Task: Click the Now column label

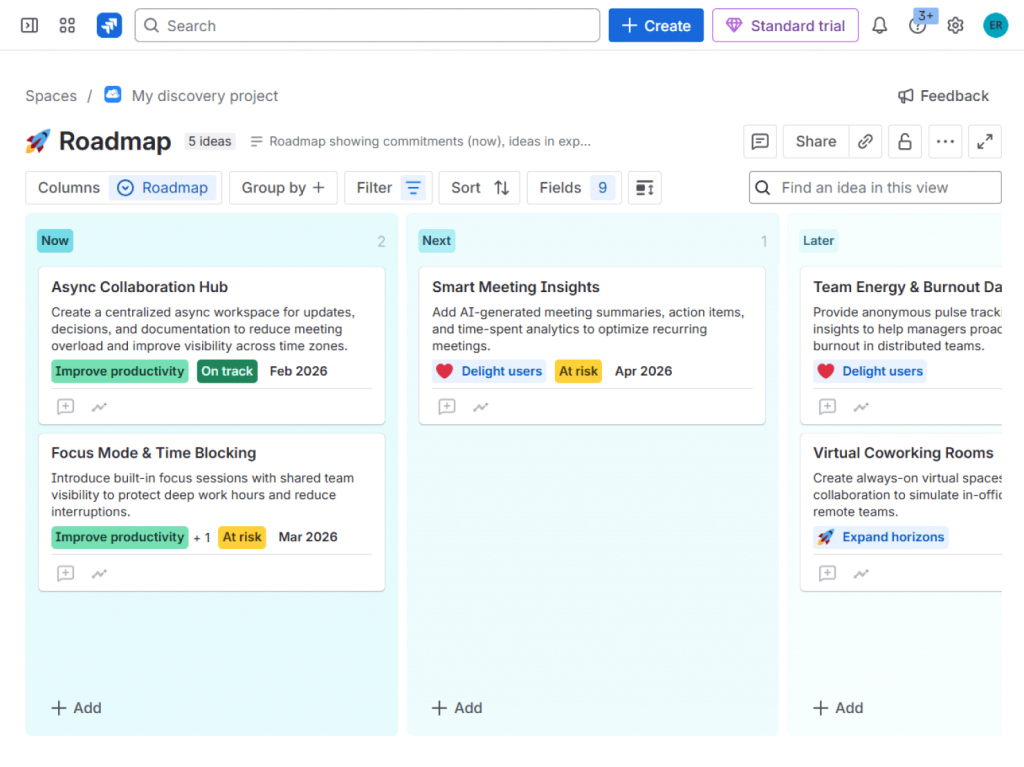Action: coord(55,240)
